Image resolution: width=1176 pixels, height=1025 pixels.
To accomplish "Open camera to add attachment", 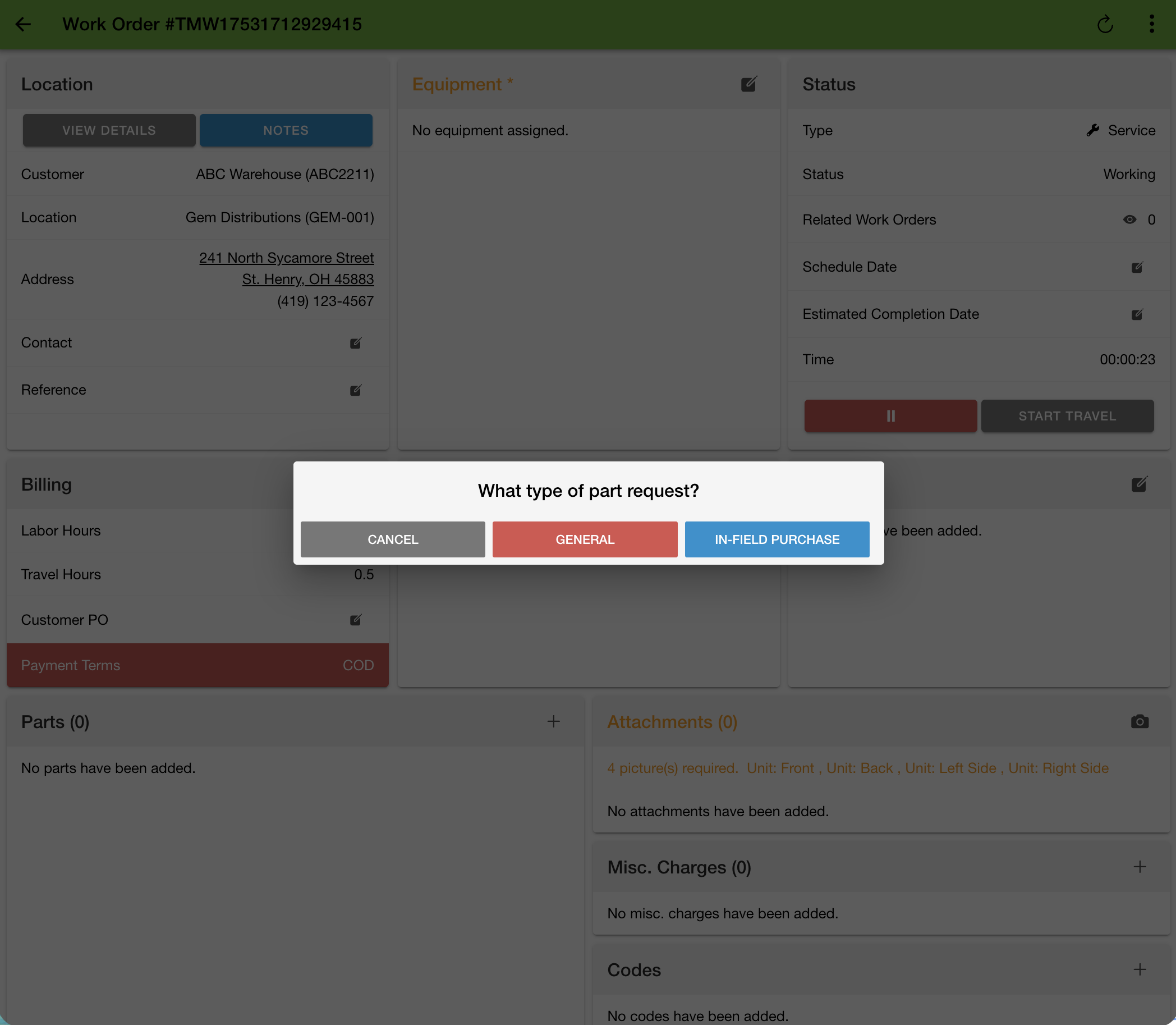I will click(x=1139, y=721).
